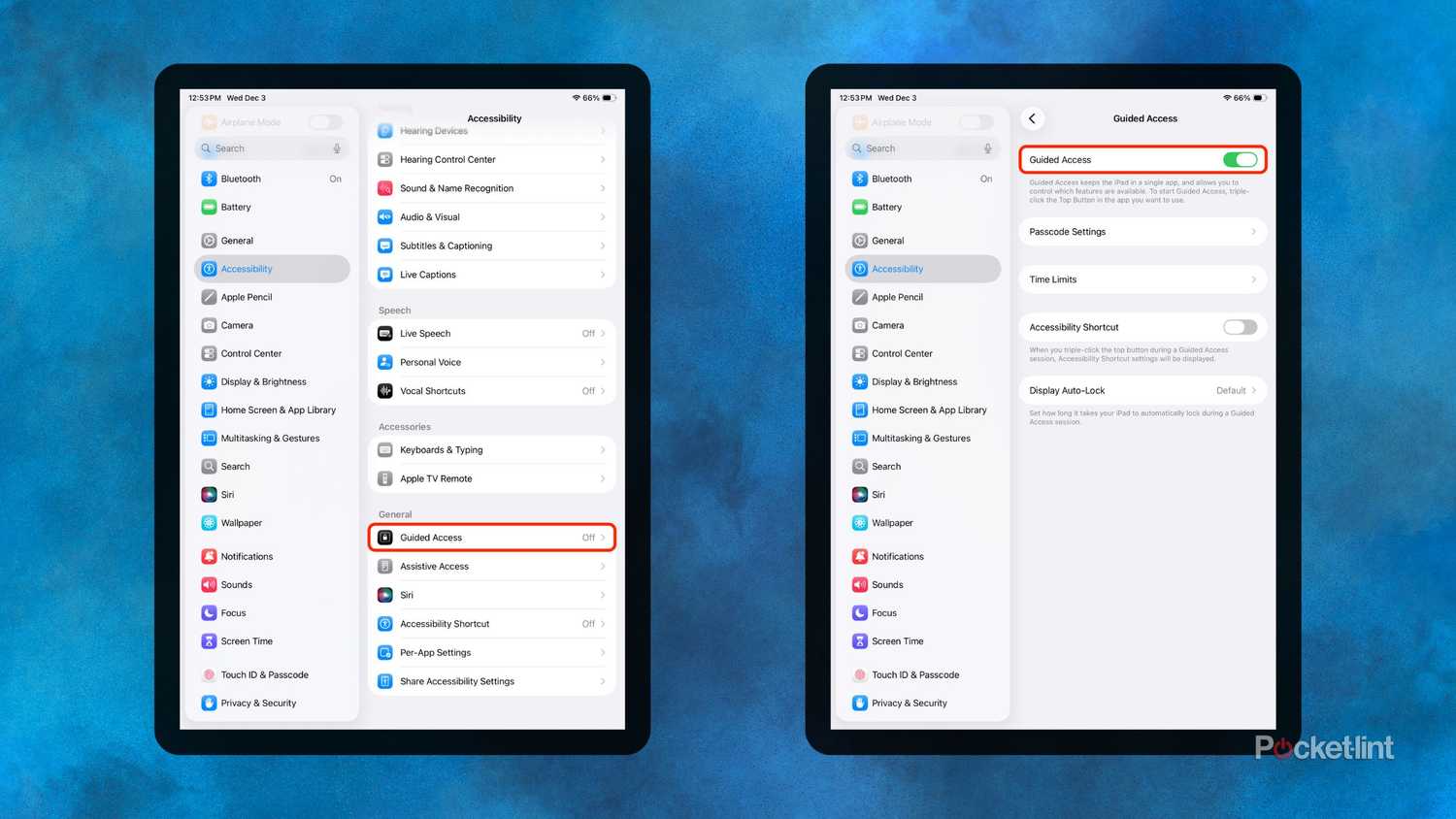Go back using the chevron on Guided Access page
This screenshot has height=819, width=1456.
click(1033, 118)
